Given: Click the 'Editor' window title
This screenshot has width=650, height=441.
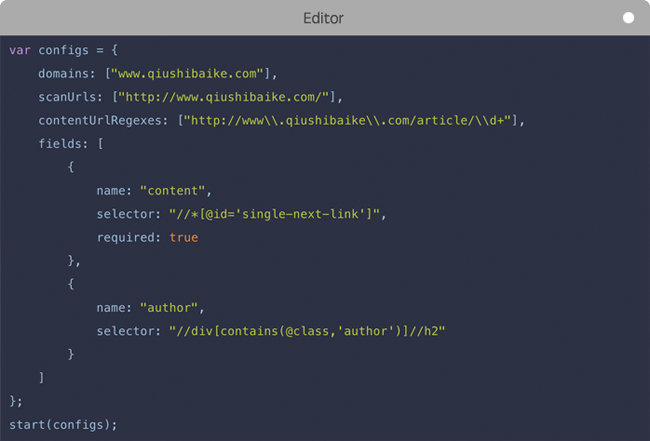Looking at the screenshot, I should click(x=323, y=18).
